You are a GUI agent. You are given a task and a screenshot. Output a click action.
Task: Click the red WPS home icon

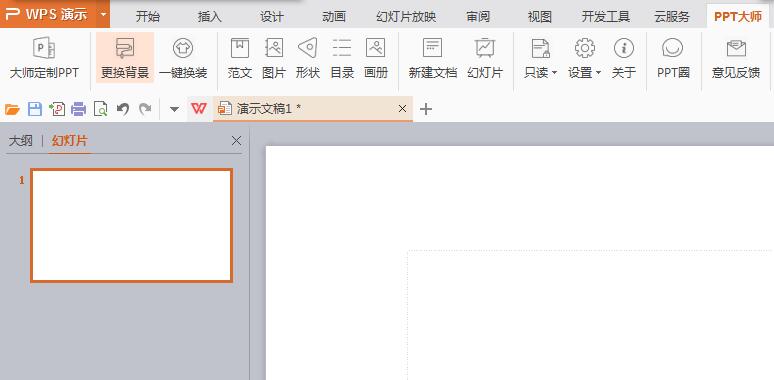(x=198, y=109)
